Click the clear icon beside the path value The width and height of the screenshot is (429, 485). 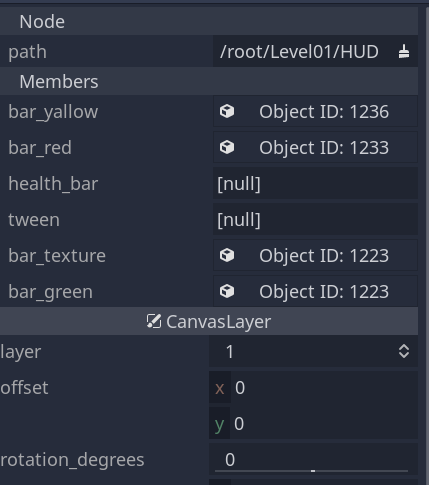(404, 52)
